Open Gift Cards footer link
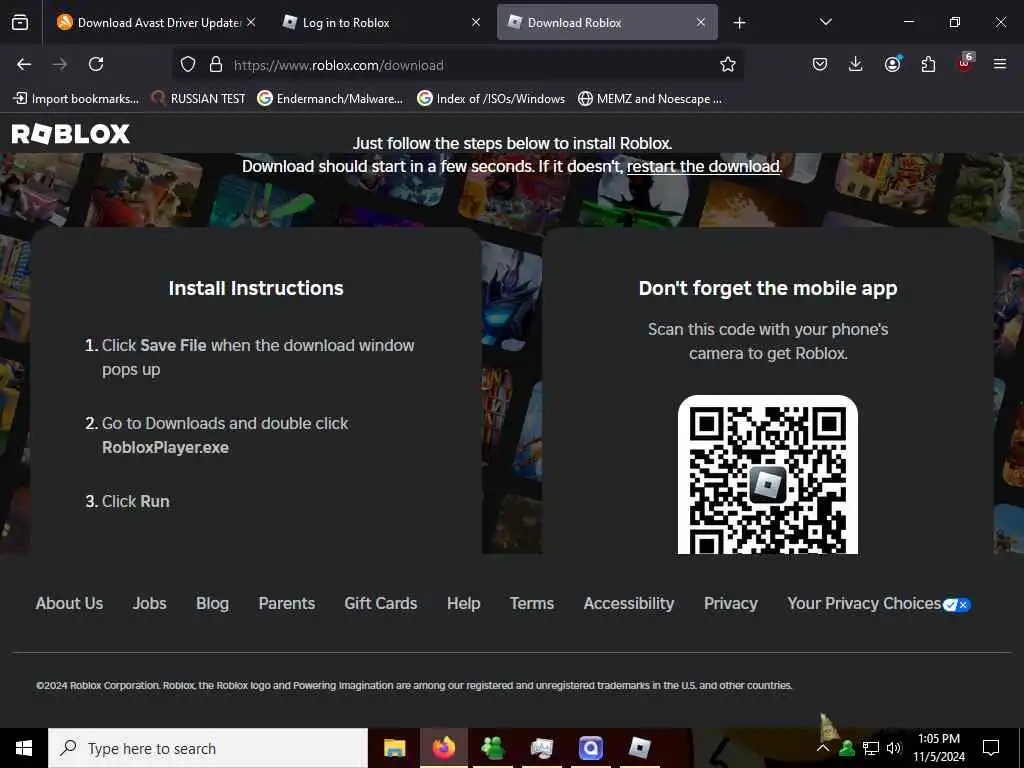Viewport: 1024px width, 768px height. [x=381, y=603]
